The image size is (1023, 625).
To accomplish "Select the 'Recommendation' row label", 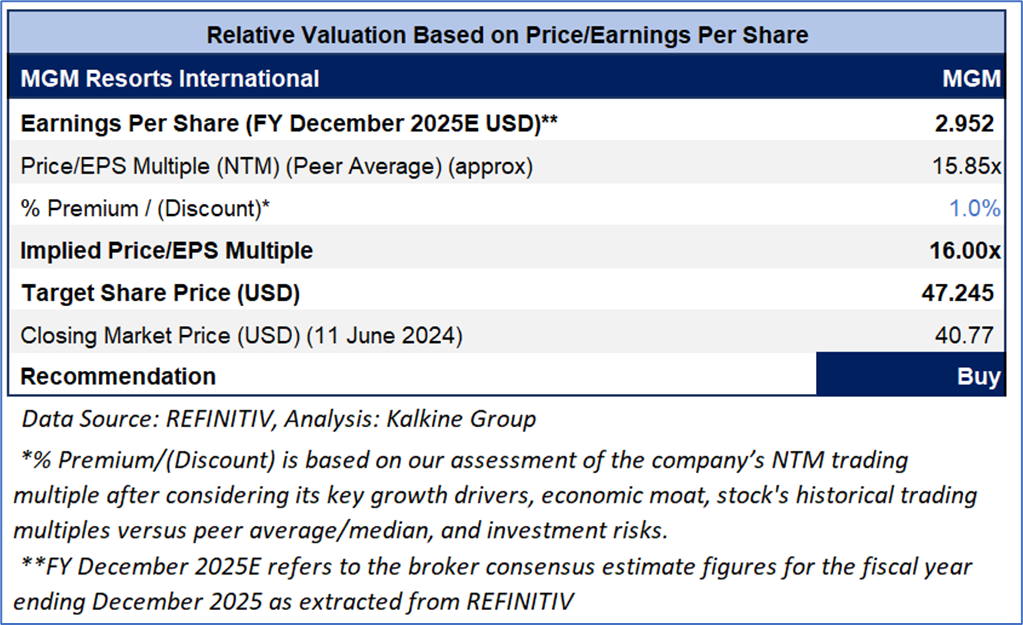I will pos(118,376).
